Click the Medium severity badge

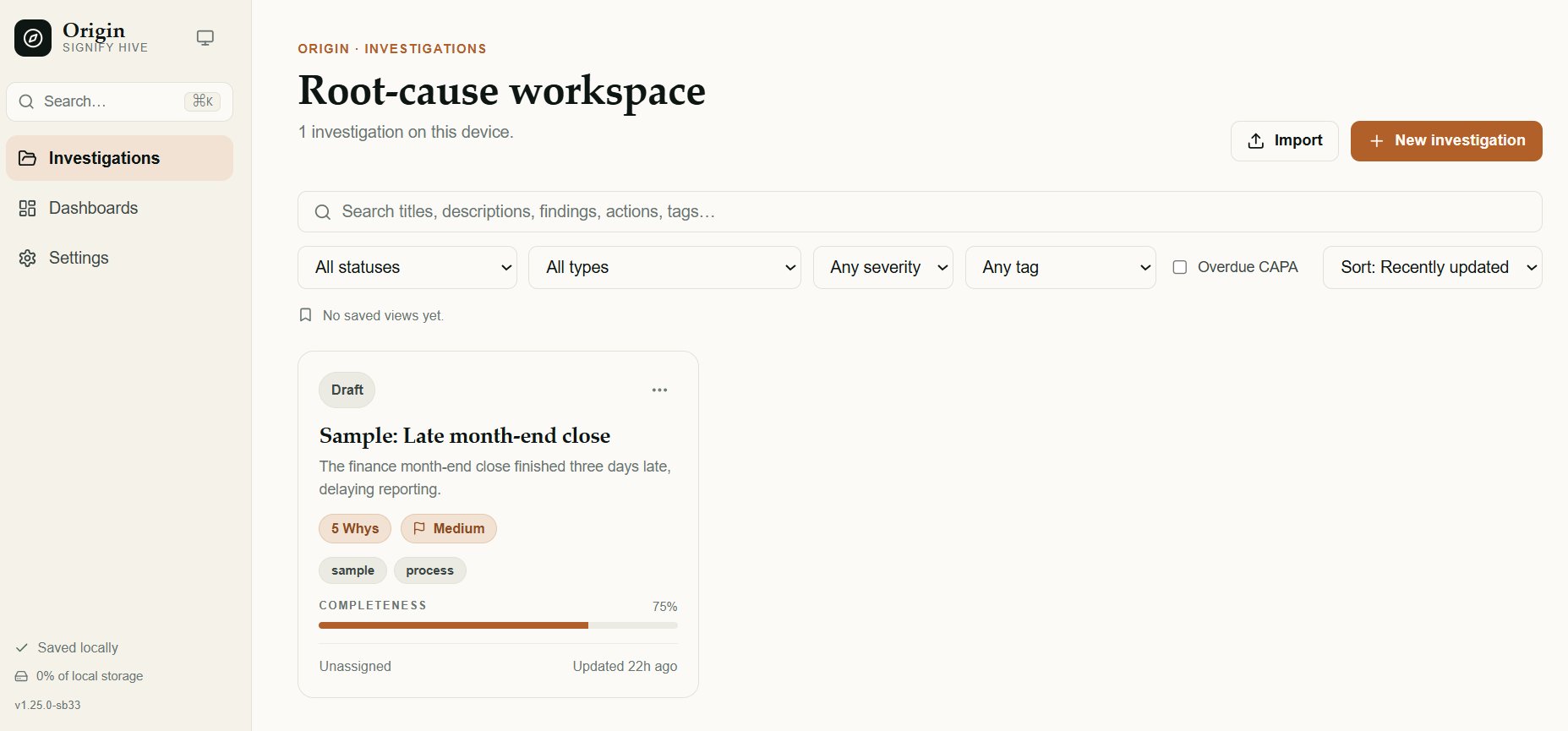[x=449, y=528]
